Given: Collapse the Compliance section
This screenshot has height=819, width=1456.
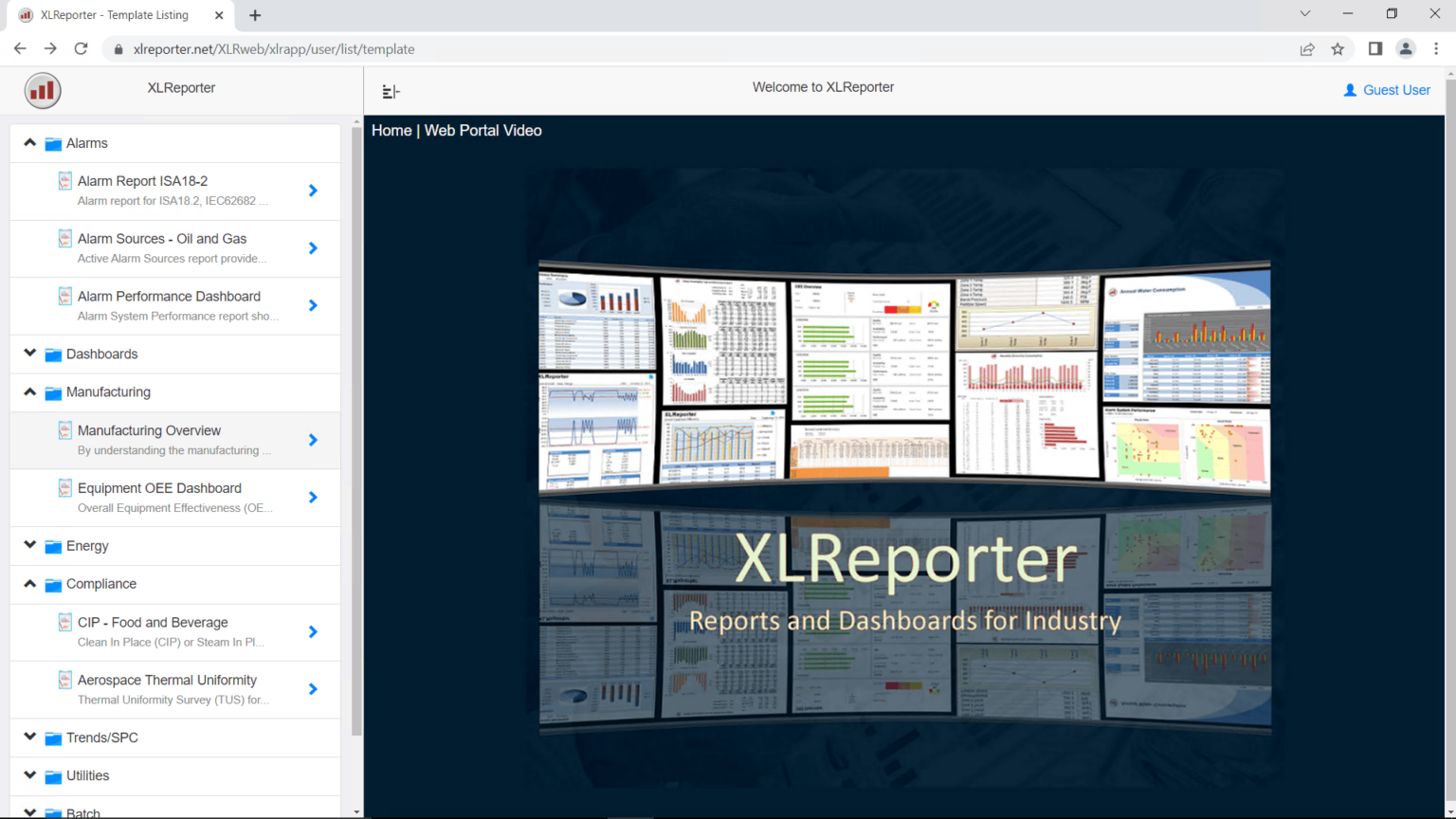Looking at the screenshot, I should coord(29,584).
